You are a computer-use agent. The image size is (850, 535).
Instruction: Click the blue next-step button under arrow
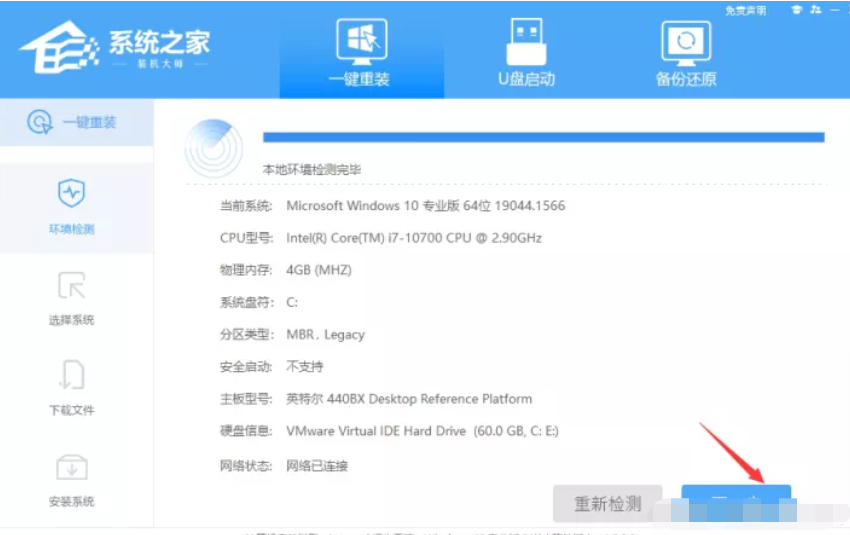click(736, 503)
